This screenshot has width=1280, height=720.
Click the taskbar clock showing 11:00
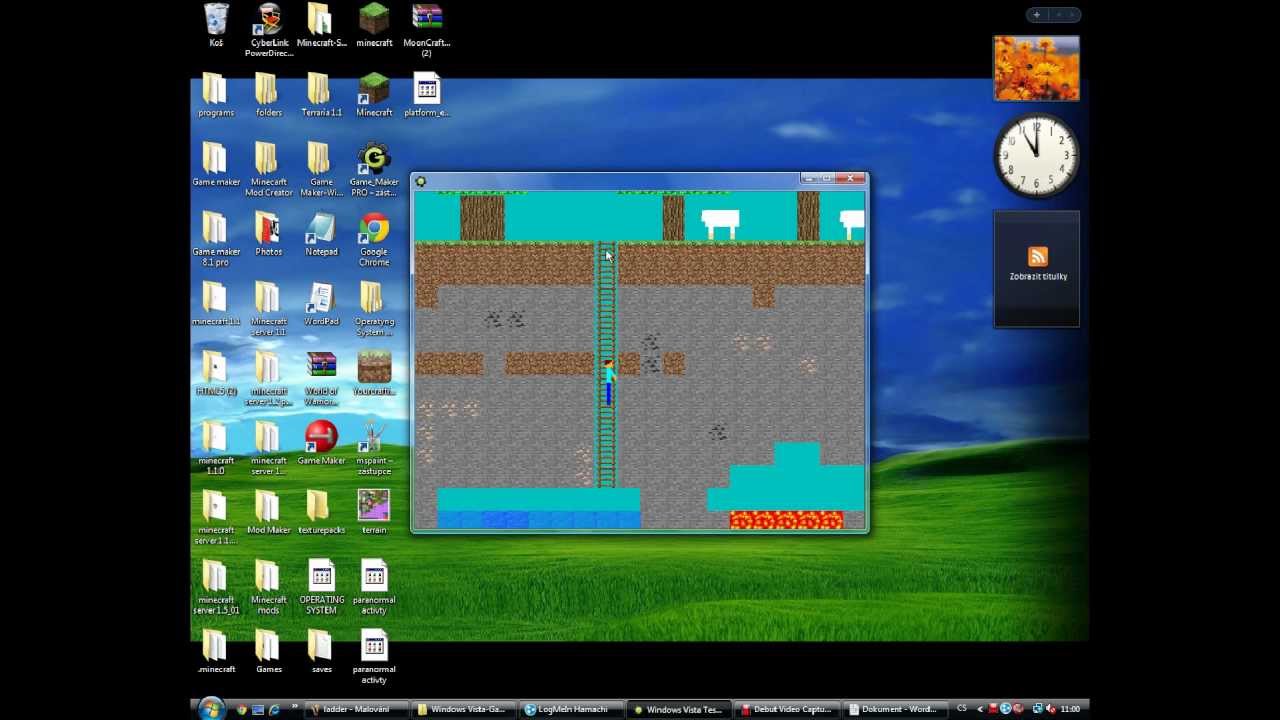coord(1070,710)
